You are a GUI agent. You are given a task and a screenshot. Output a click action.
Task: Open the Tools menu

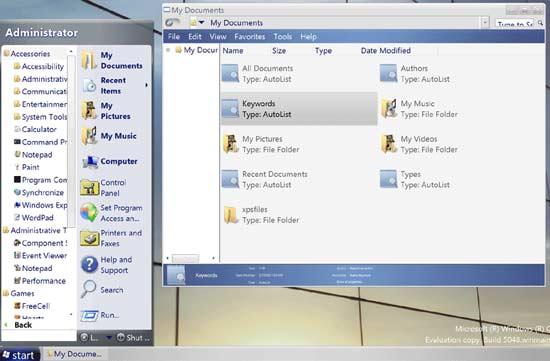(x=282, y=36)
